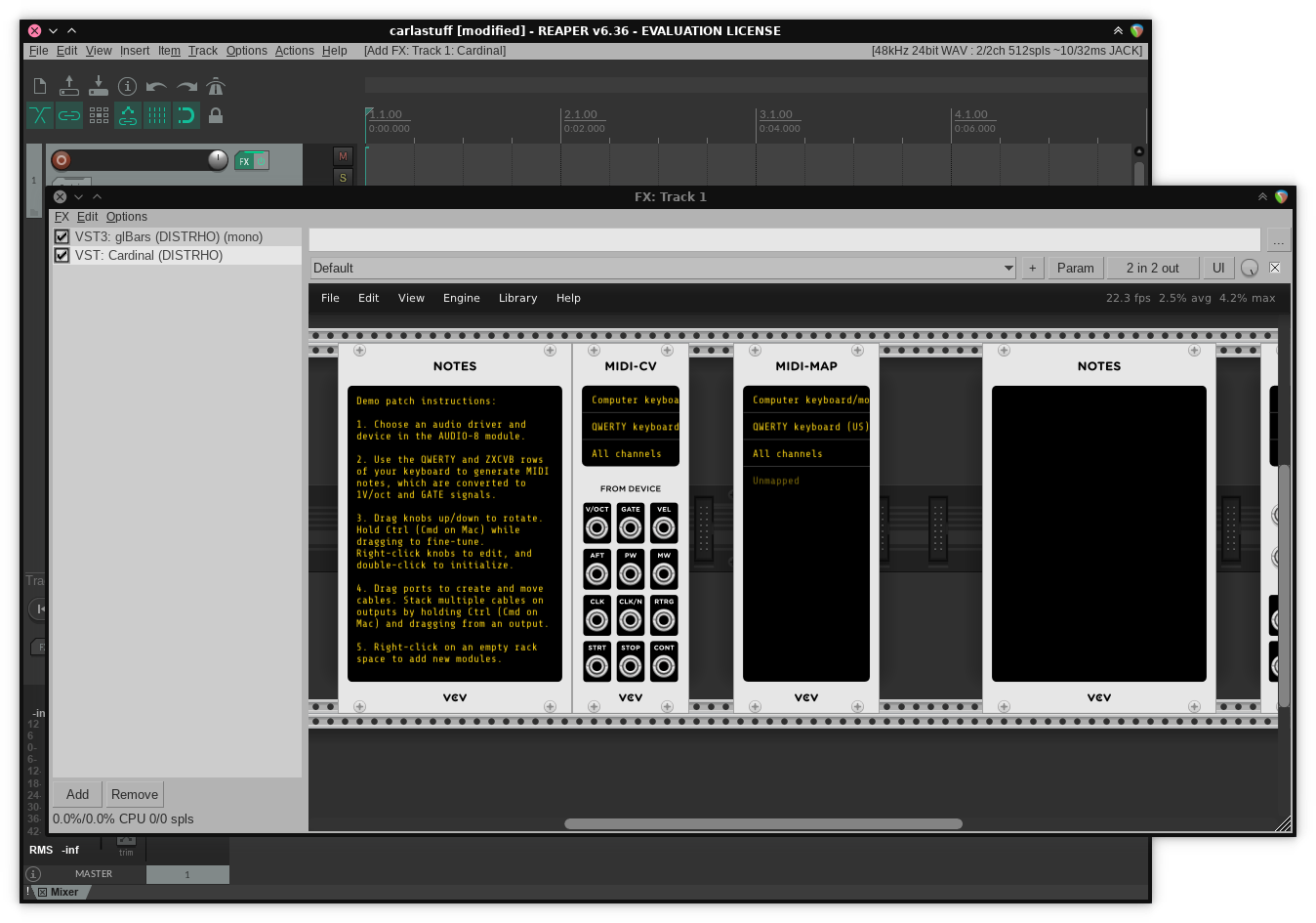Click the New Project icon in REAPER toolbar
Image resolution: width=1316 pixels, height=923 pixels.
tap(40, 86)
